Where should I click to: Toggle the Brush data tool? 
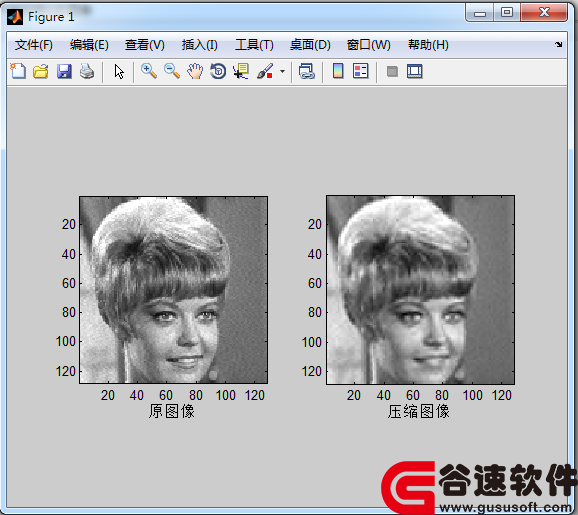pyautogui.click(x=265, y=71)
